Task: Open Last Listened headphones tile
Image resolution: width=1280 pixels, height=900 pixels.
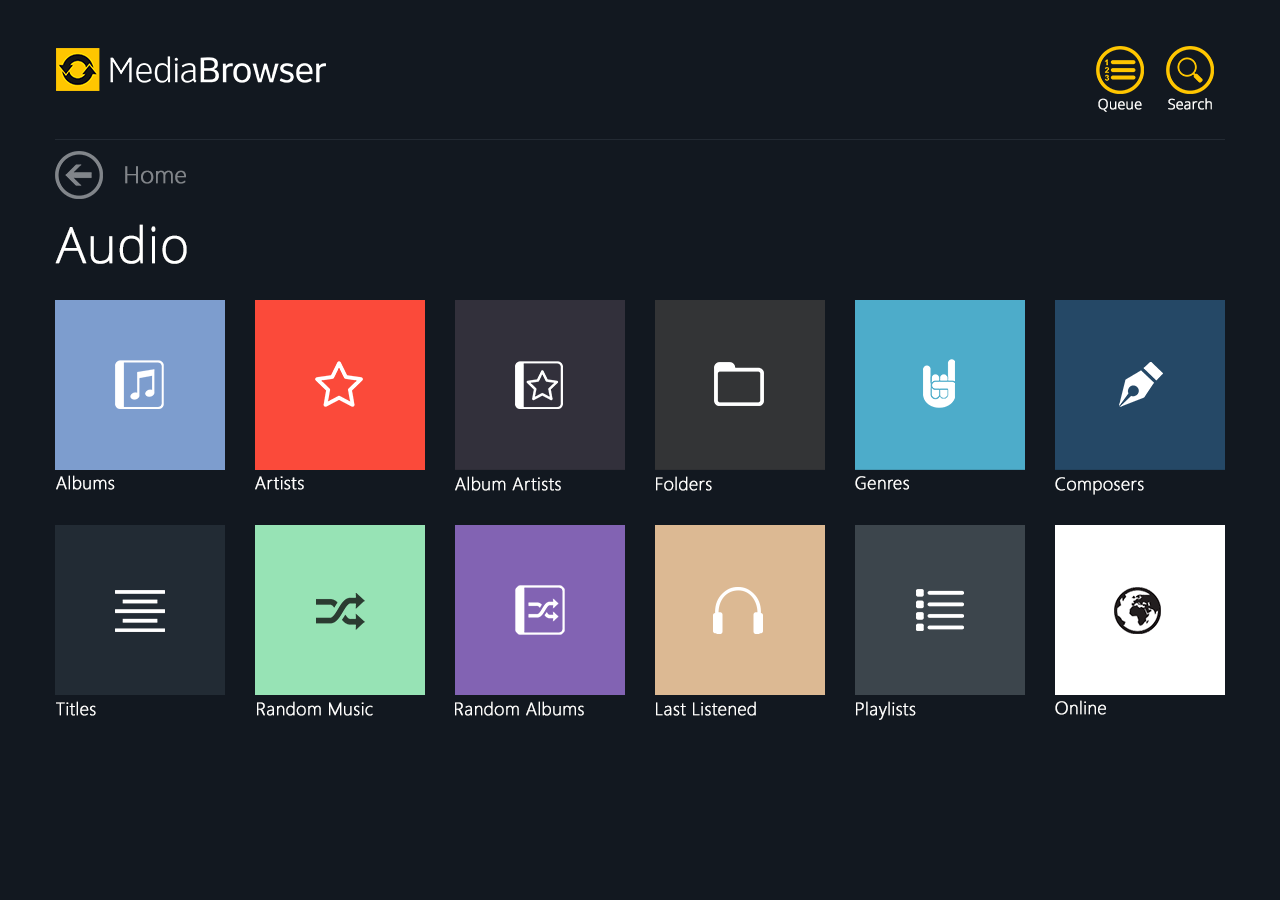Action: (740, 610)
